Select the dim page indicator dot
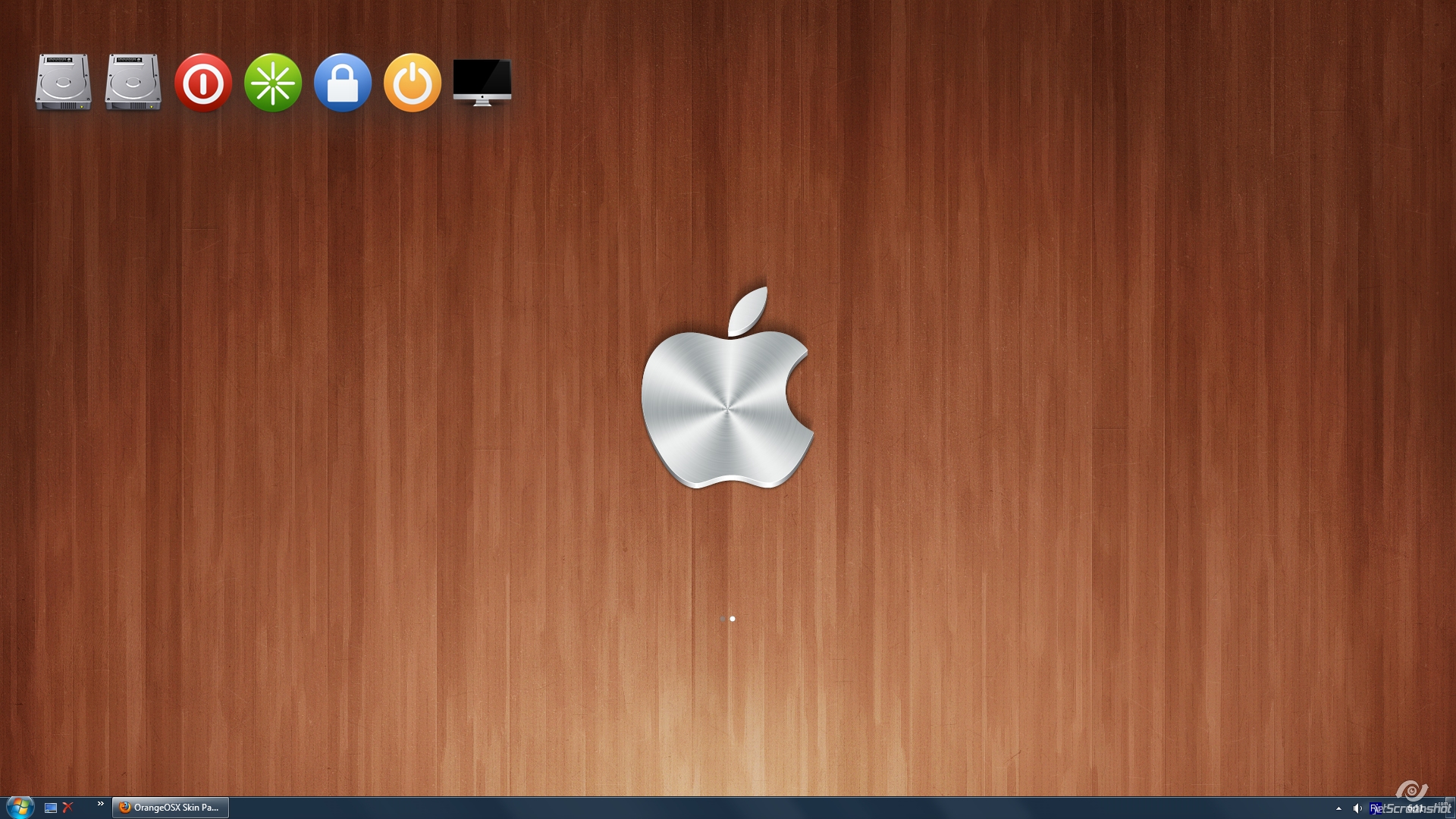 [722, 619]
